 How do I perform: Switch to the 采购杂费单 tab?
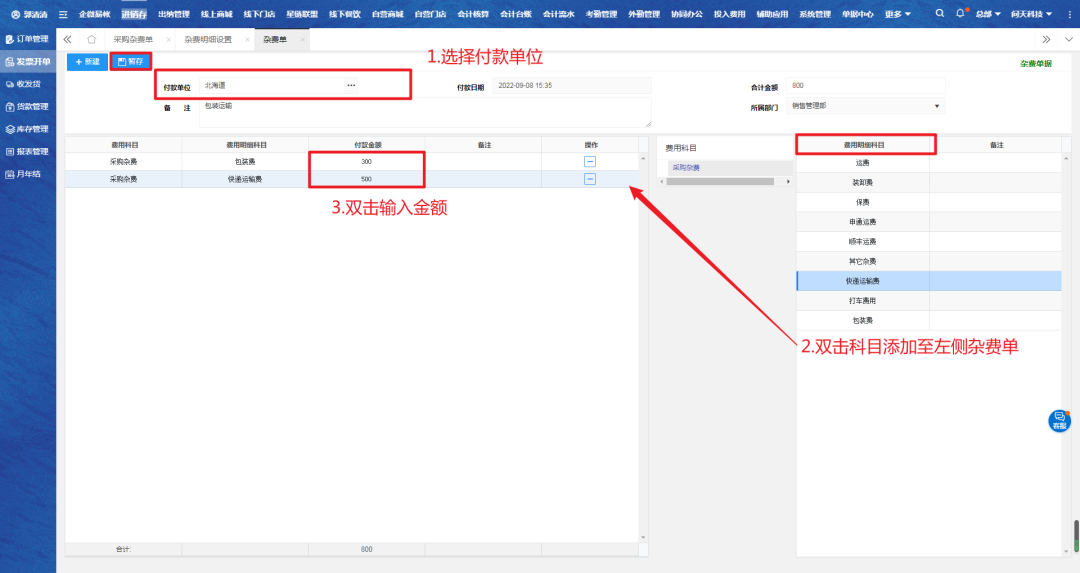pyautogui.click(x=133, y=39)
